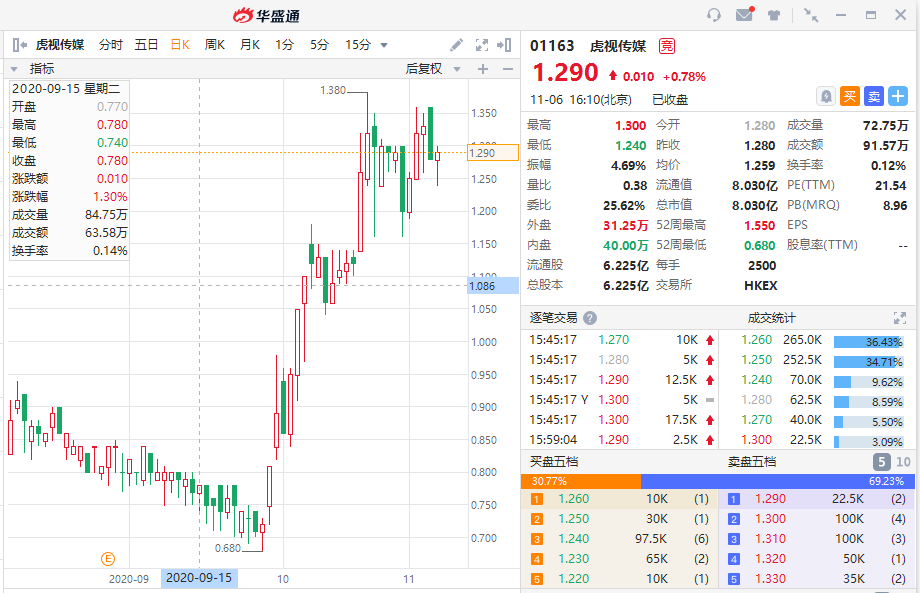Select the 1分 chart tab
The width and height of the screenshot is (920, 593).
pyautogui.click(x=284, y=45)
